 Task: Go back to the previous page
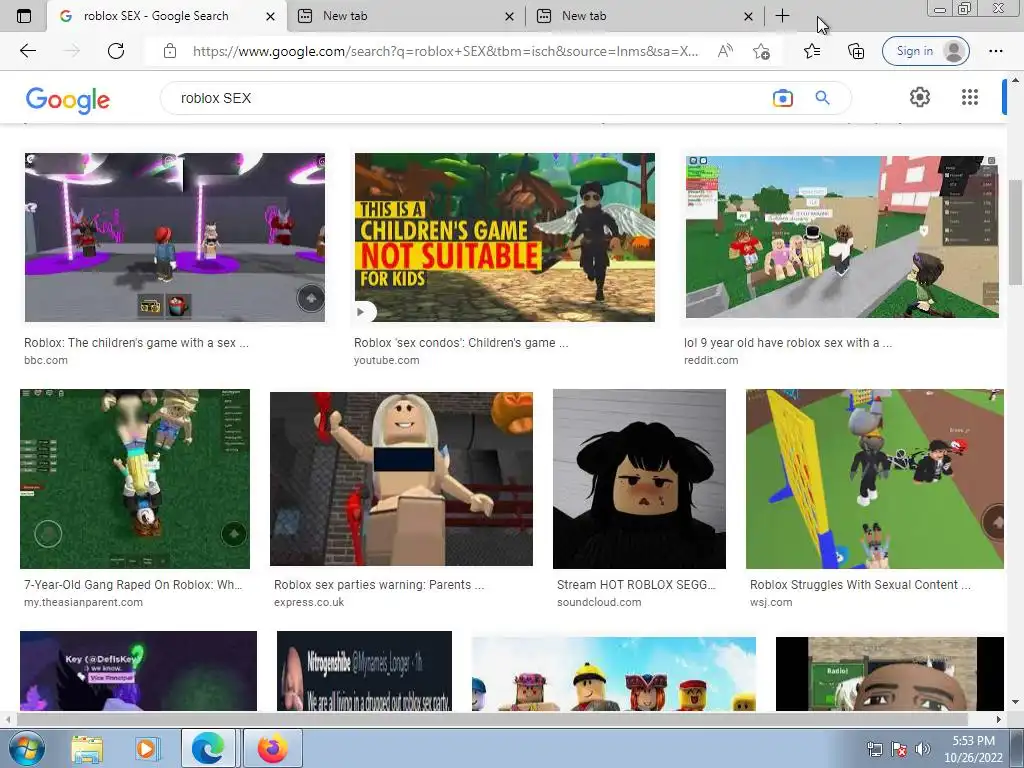[27, 51]
